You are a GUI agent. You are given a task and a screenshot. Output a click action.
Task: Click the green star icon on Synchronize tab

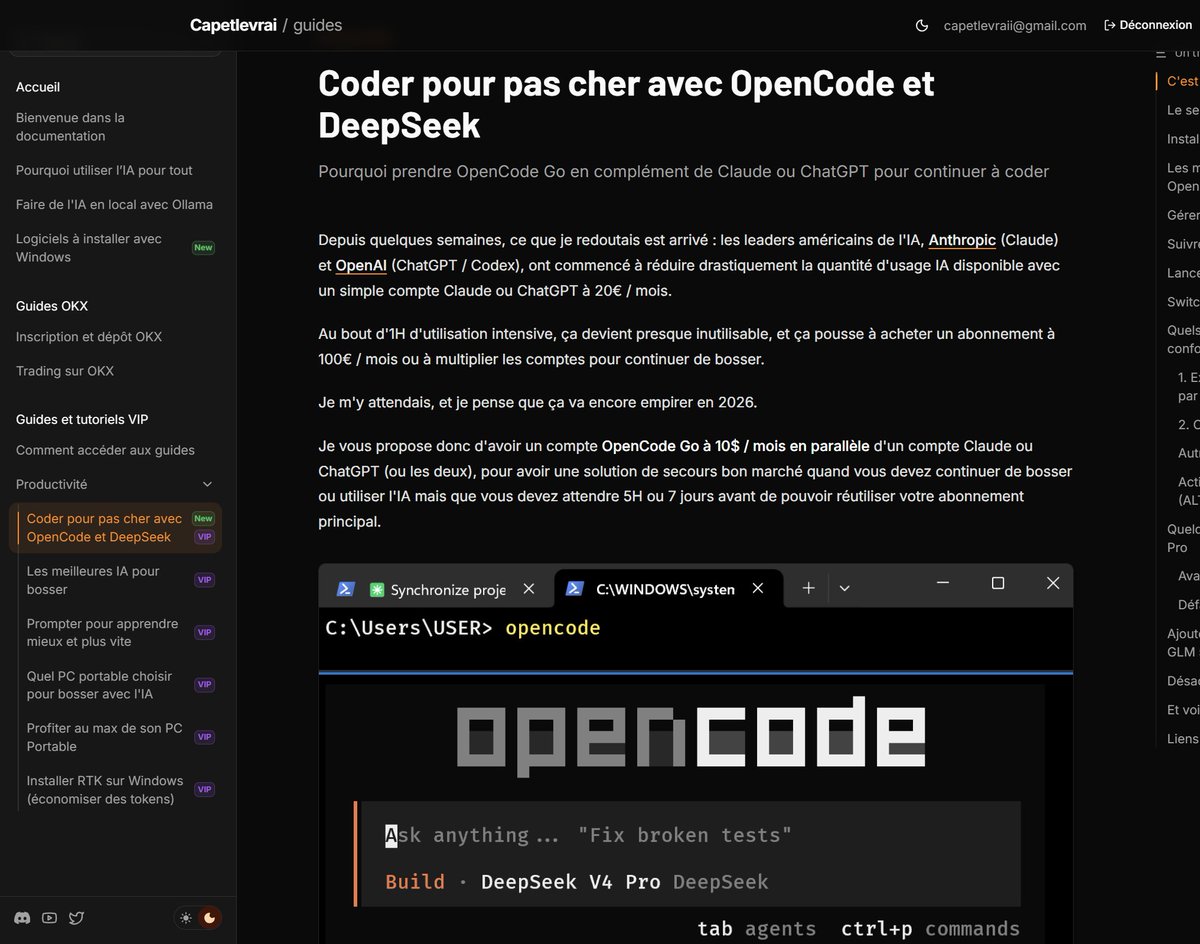[x=377, y=590]
